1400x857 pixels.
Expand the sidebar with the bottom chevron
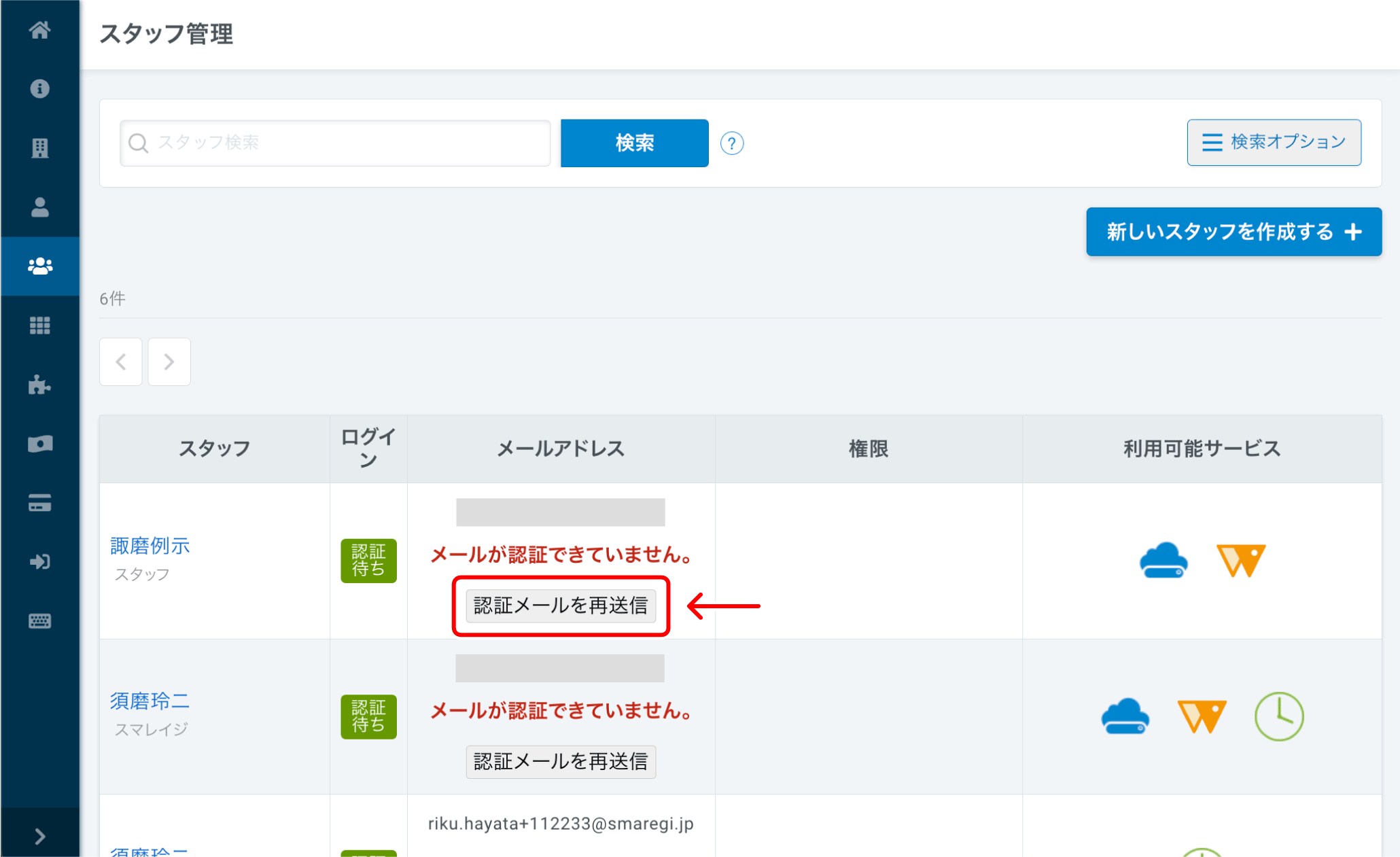pyautogui.click(x=39, y=836)
